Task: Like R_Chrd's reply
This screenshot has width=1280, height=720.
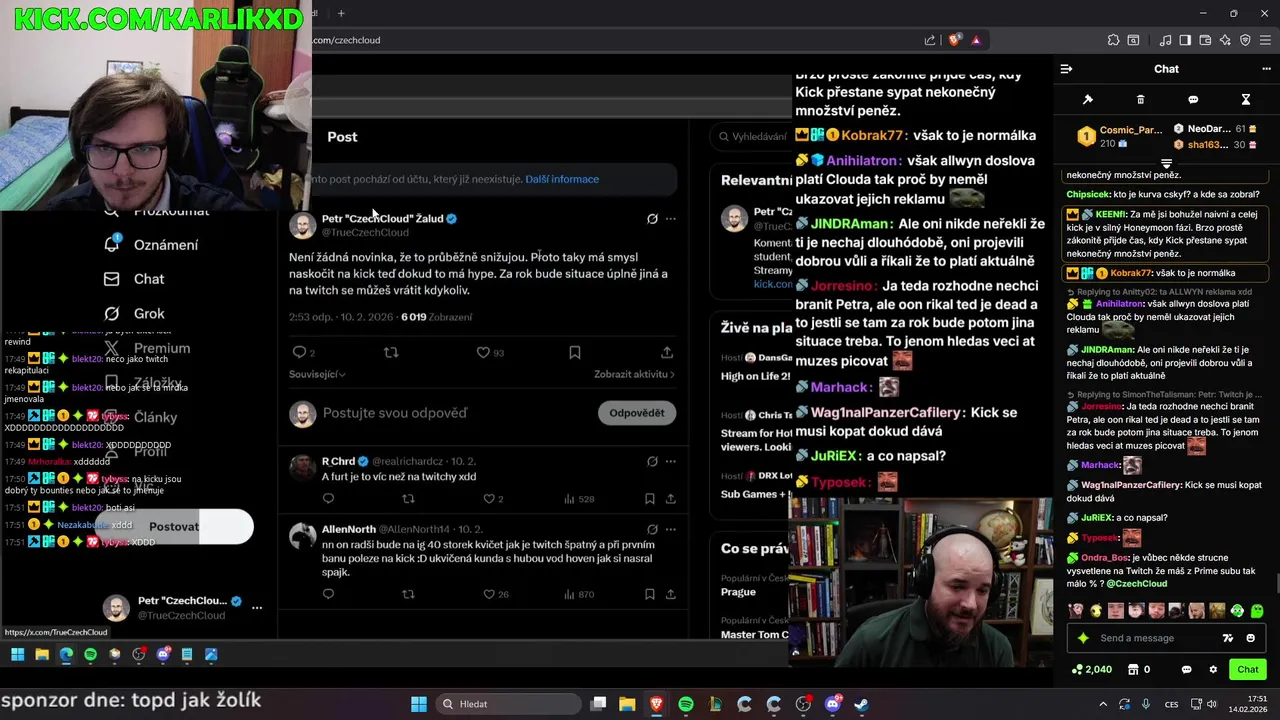Action: click(x=489, y=498)
